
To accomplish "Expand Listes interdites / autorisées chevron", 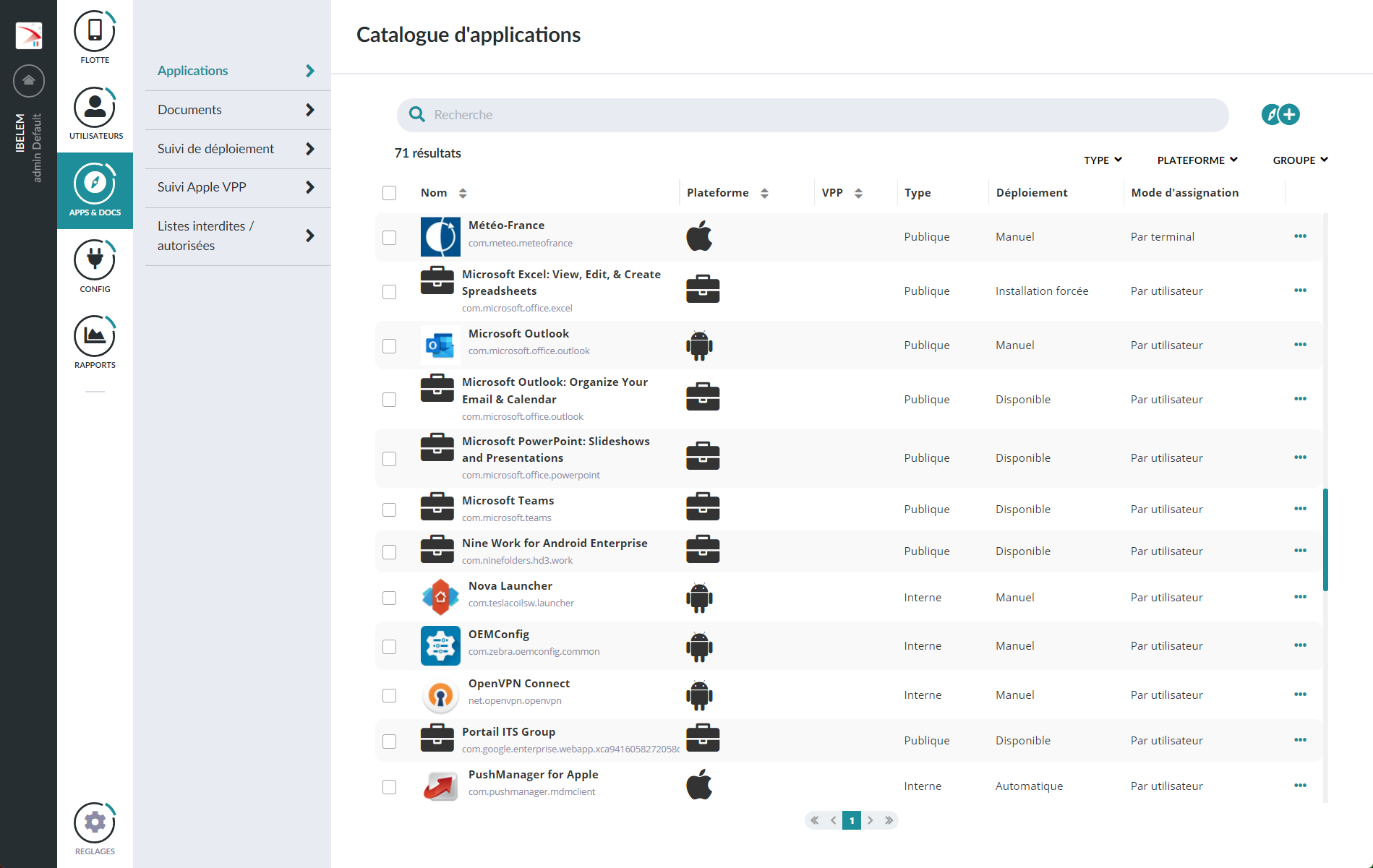I will (x=310, y=236).
